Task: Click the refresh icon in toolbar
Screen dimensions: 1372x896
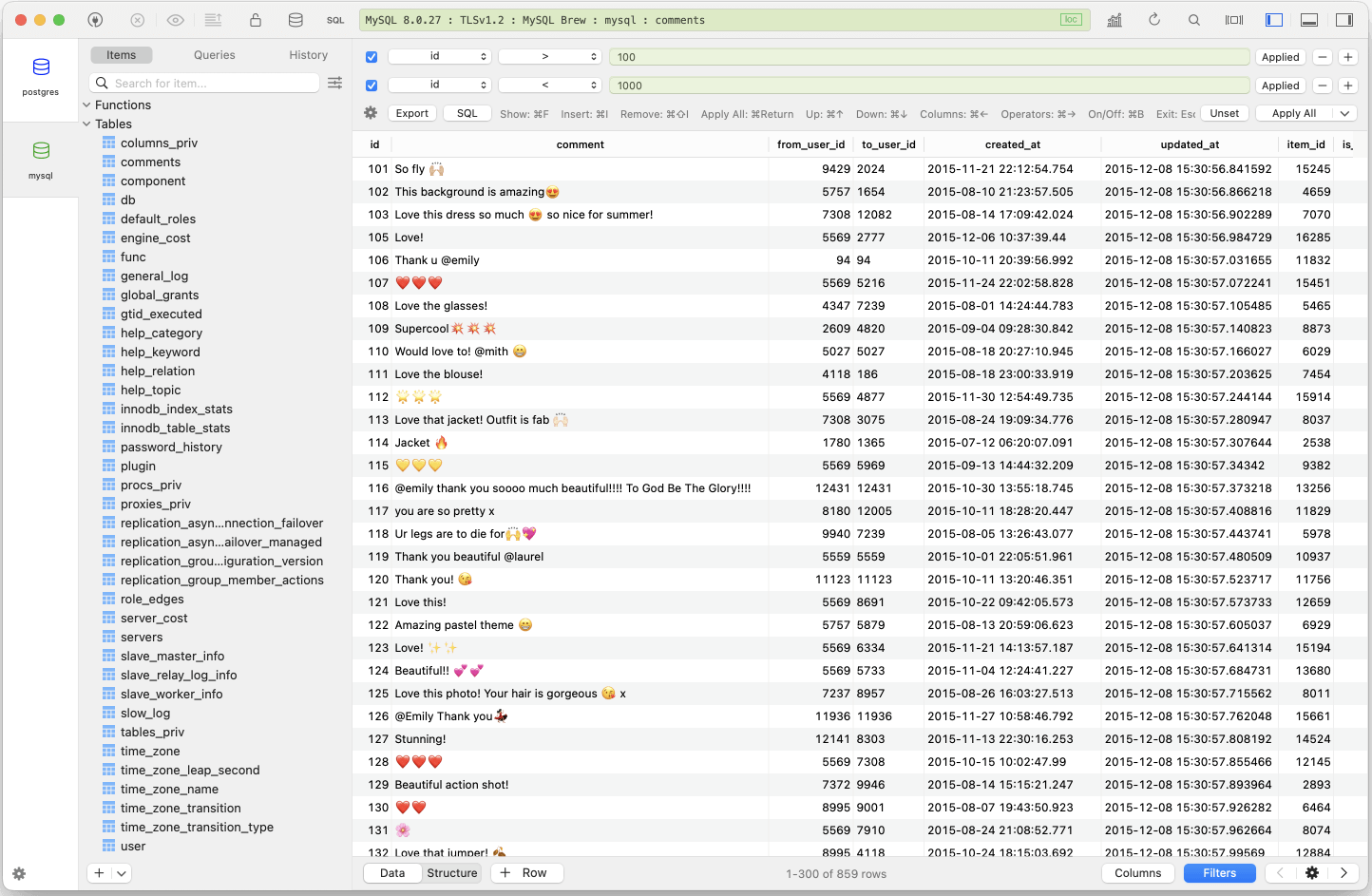Action: click(x=1154, y=20)
